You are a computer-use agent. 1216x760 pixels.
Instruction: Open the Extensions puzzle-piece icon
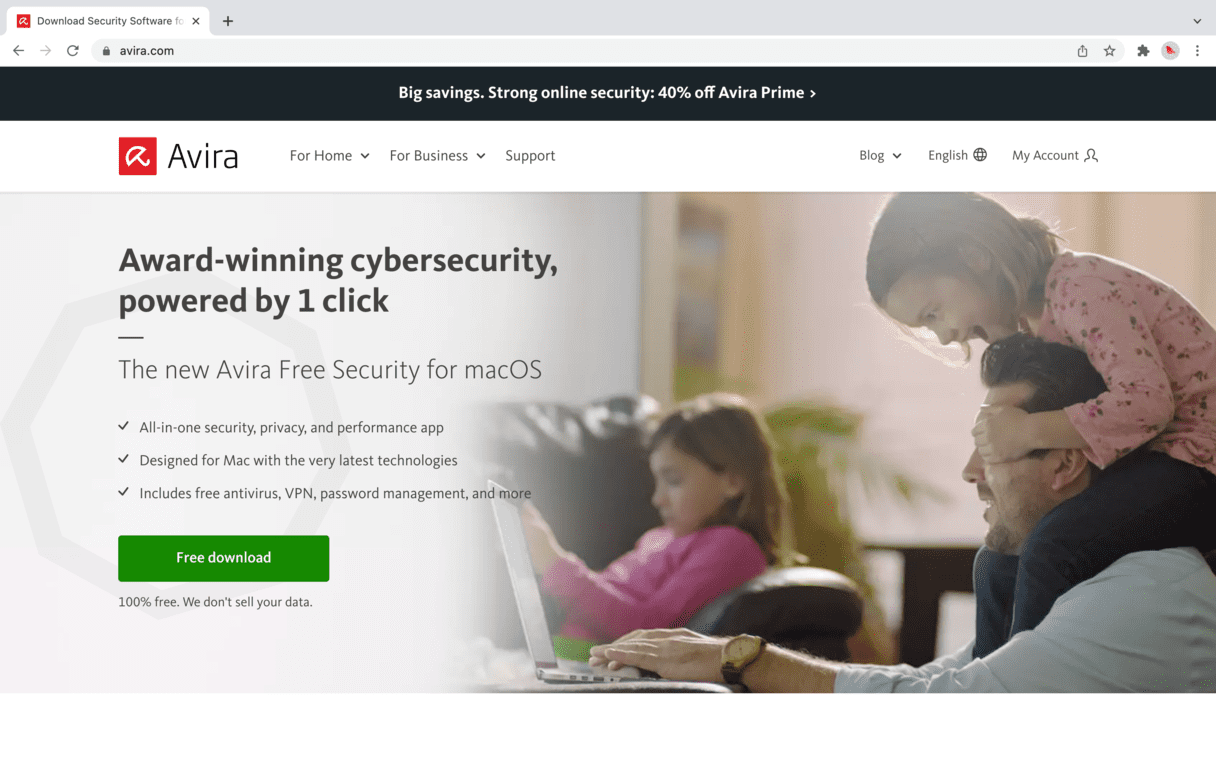click(1143, 51)
